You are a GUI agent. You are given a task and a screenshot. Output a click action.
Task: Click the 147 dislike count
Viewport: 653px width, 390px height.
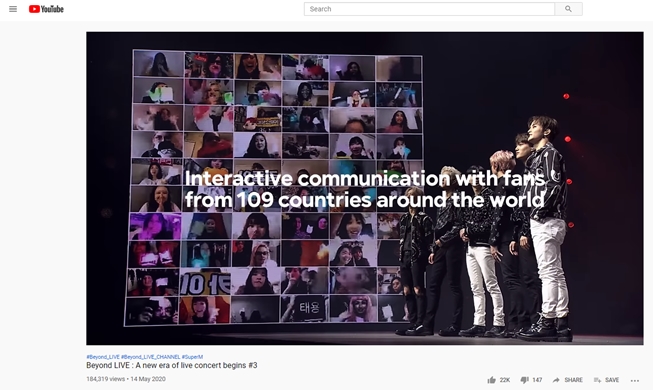click(x=537, y=380)
